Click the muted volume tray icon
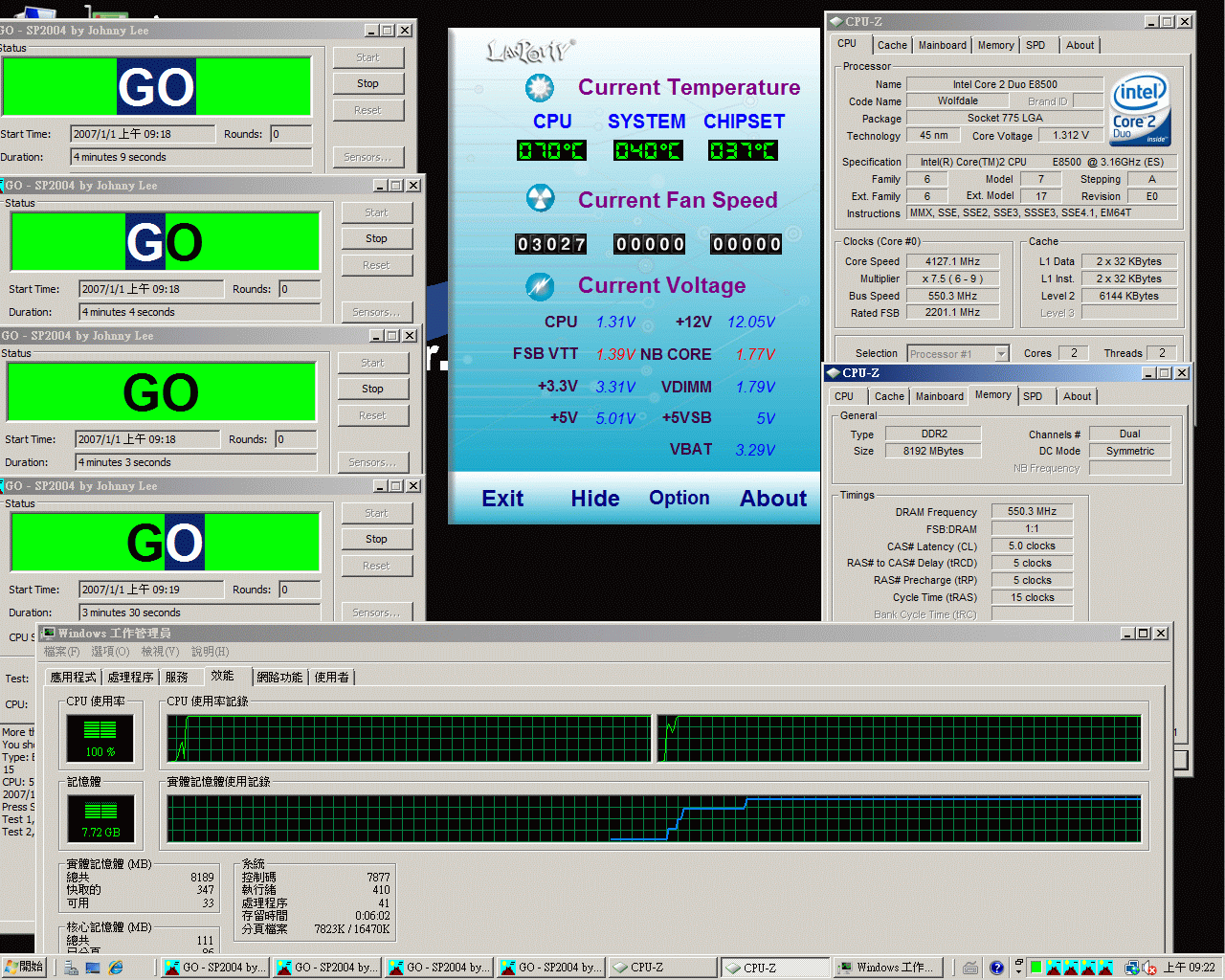 point(1149,968)
